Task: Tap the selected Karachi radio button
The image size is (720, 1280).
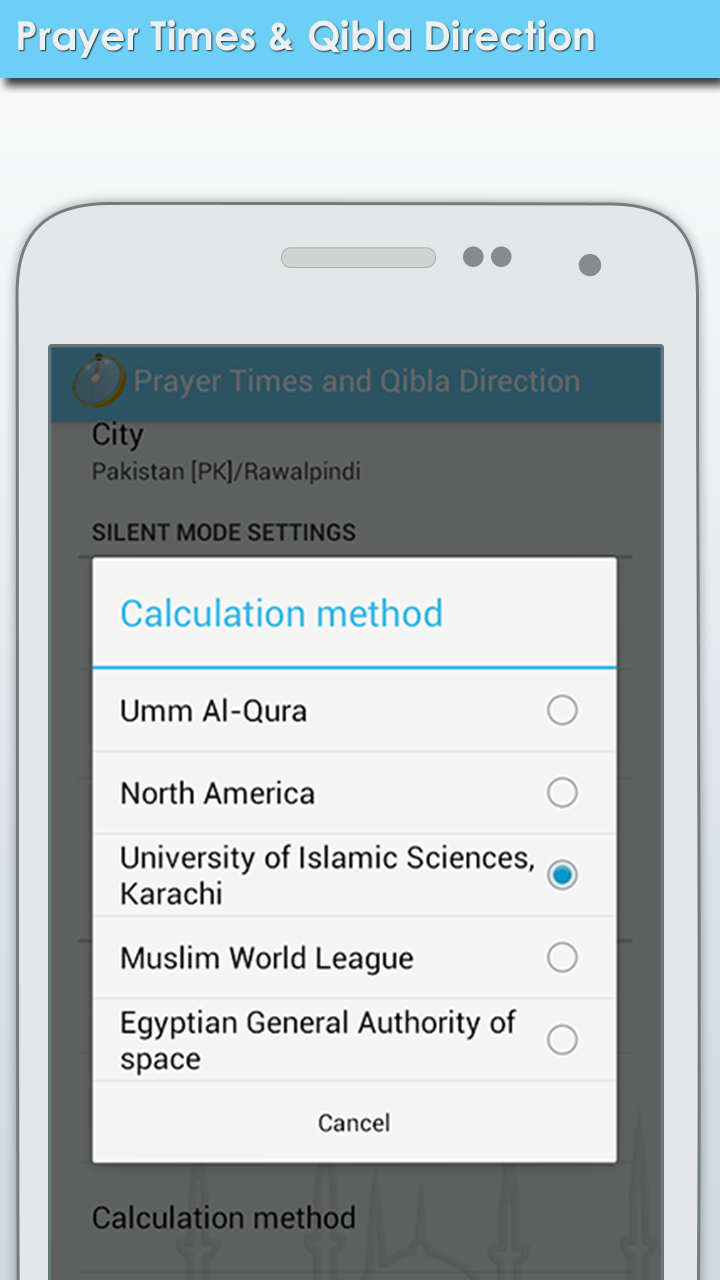Action: [562, 875]
